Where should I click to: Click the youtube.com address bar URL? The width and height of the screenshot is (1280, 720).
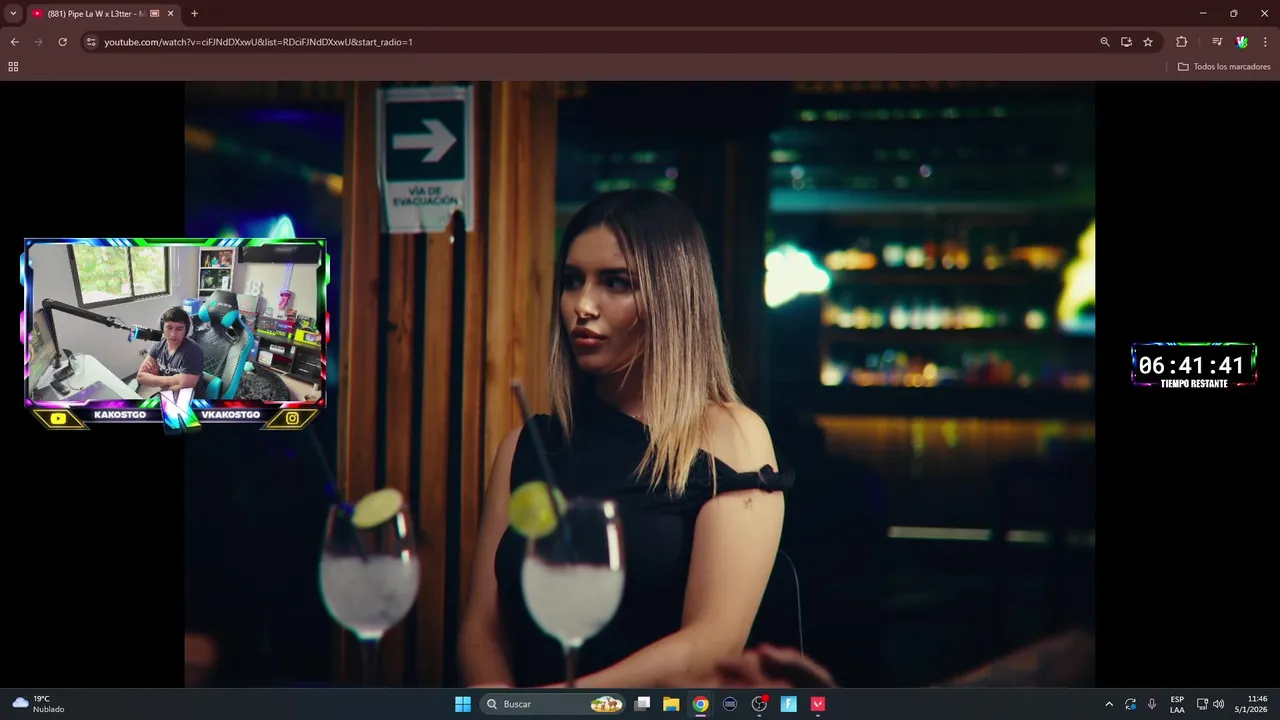pyautogui.click(x=258, y=42)
